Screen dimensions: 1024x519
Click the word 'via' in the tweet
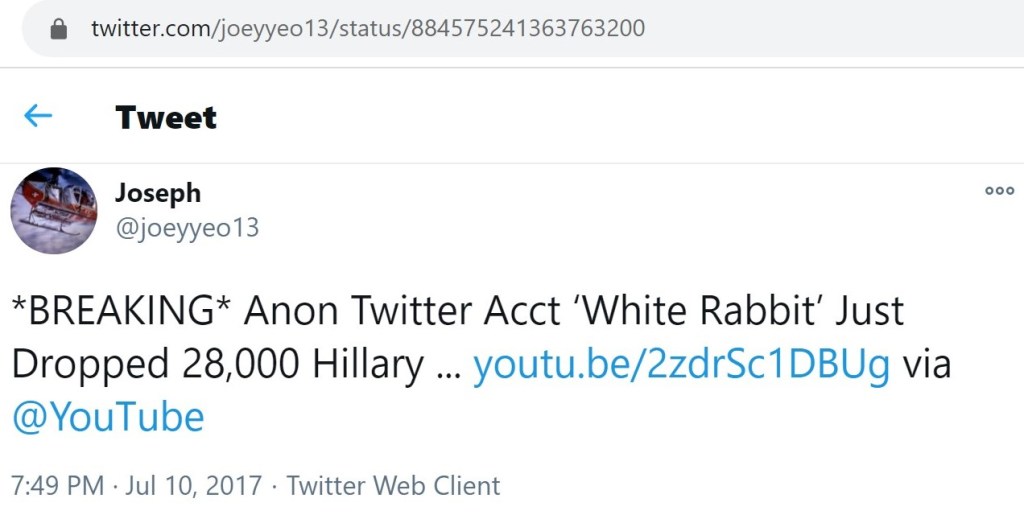(926, 365)
